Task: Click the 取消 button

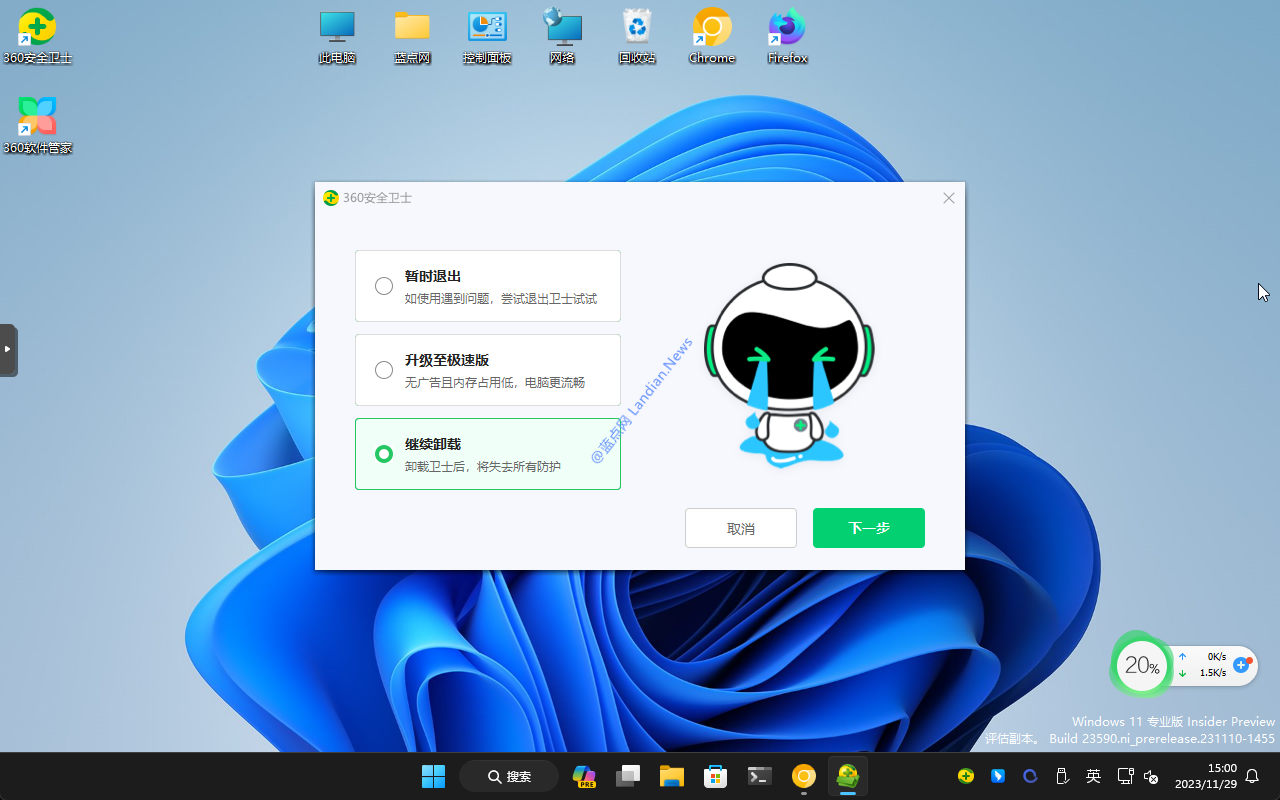Action: [x=741, y=528]
